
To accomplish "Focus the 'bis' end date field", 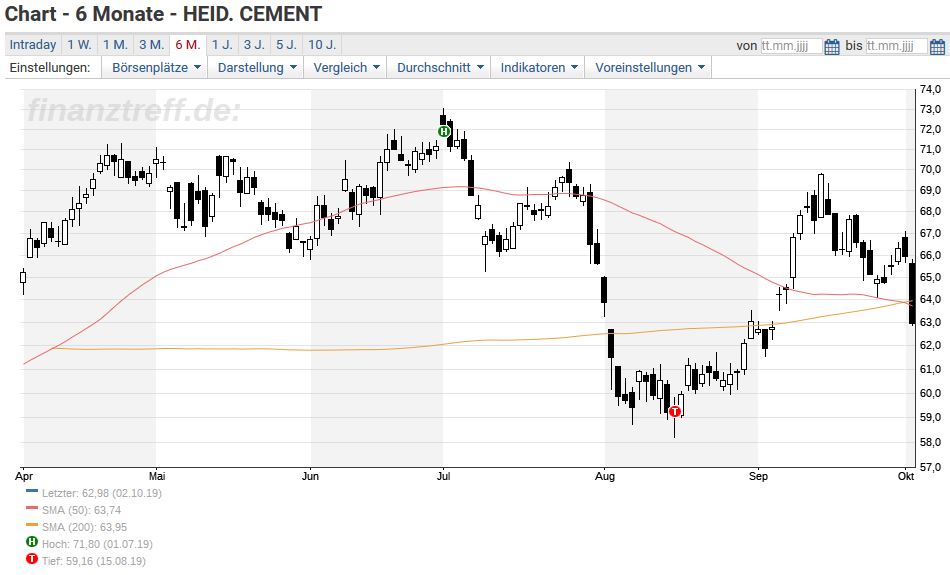I will pos(897,46).
